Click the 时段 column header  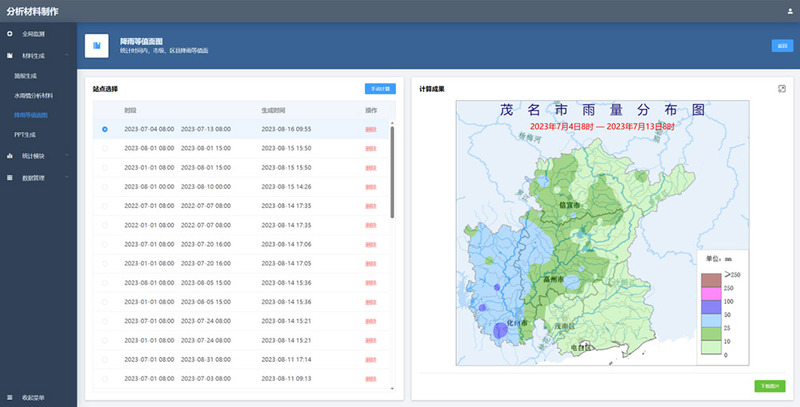(130, 110)
